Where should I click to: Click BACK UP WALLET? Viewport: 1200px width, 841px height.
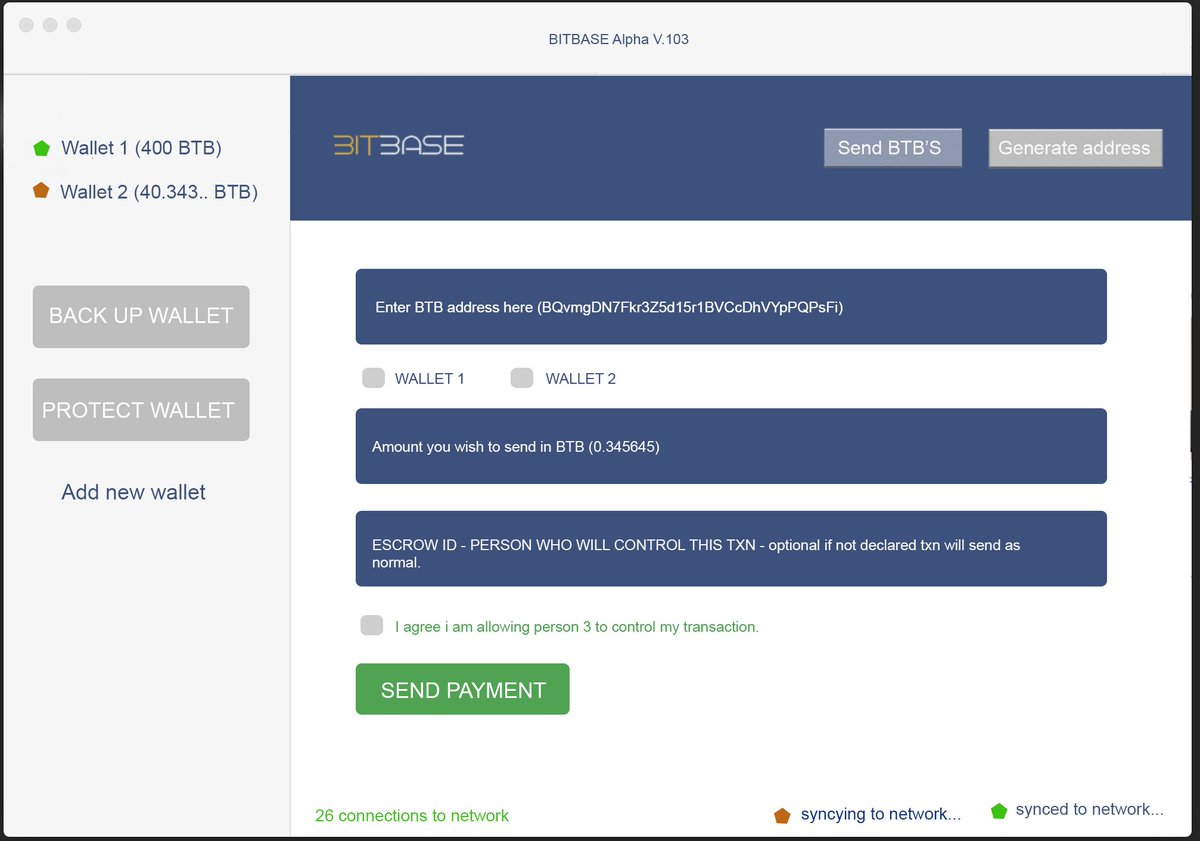[x=140, y=316]
